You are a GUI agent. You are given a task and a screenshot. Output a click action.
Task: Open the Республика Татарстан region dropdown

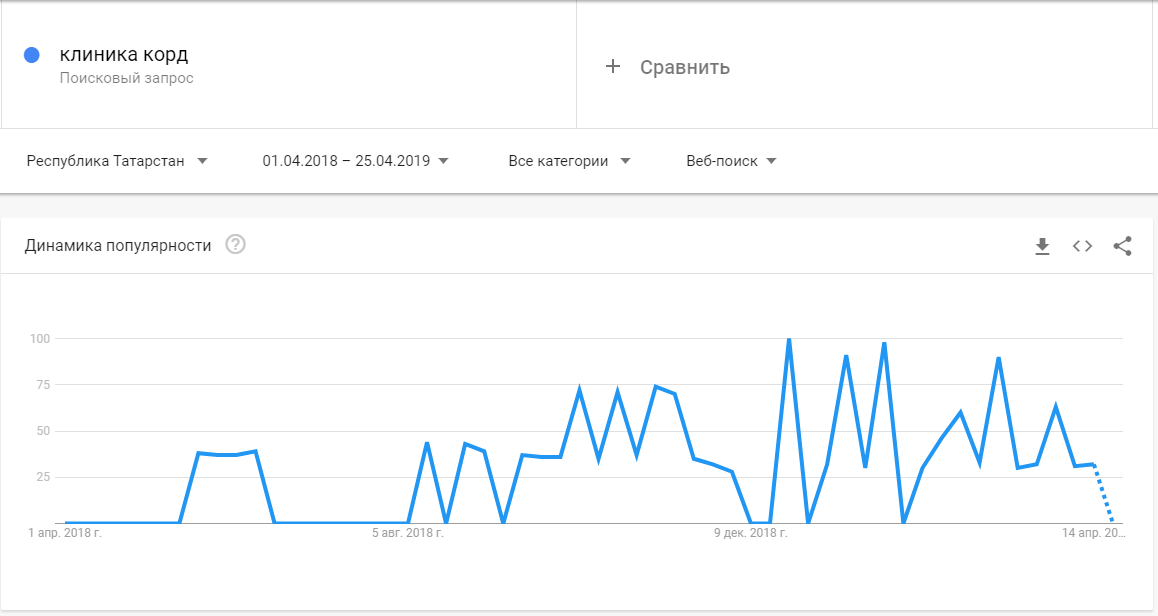[117, 161]
